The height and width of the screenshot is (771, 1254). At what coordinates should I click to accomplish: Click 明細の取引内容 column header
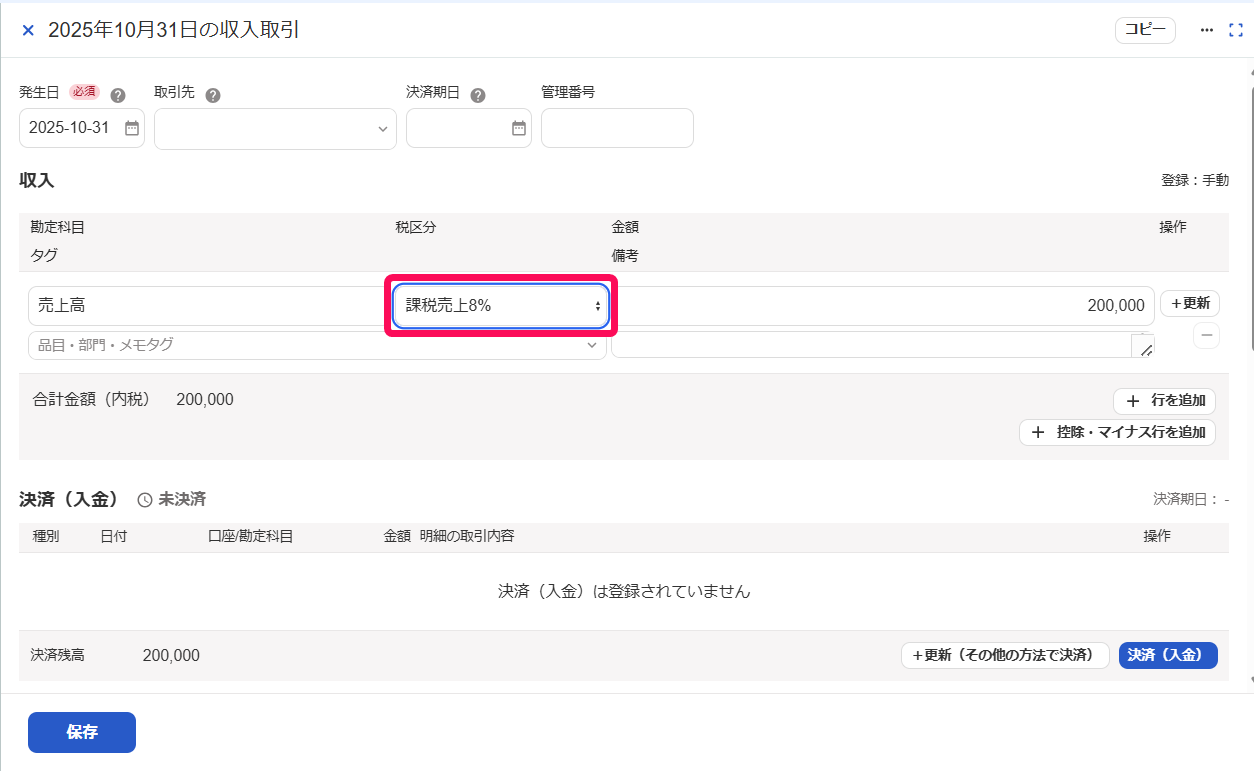(x=467, y=537)
